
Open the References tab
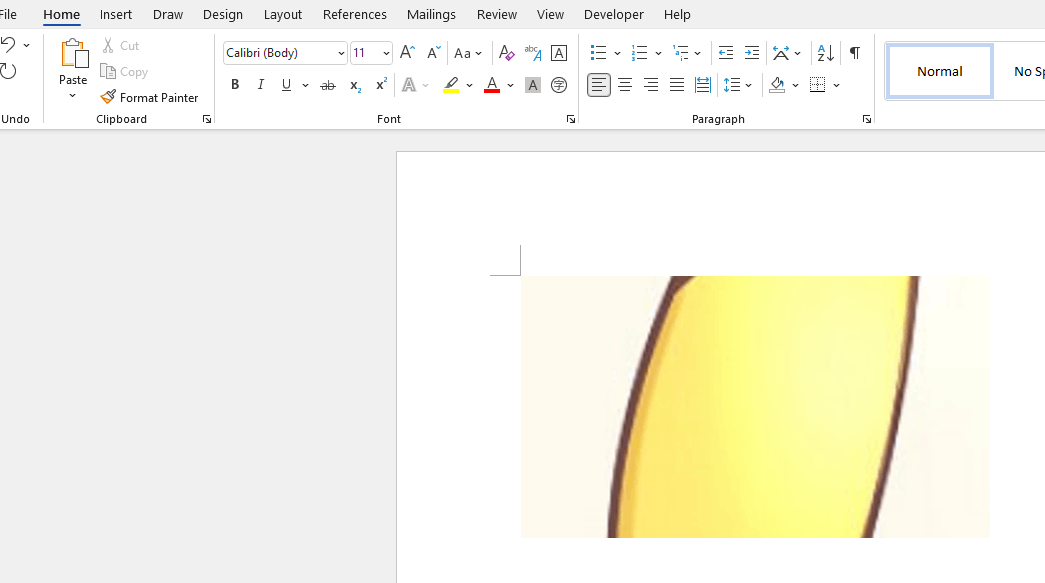point(354,14)
